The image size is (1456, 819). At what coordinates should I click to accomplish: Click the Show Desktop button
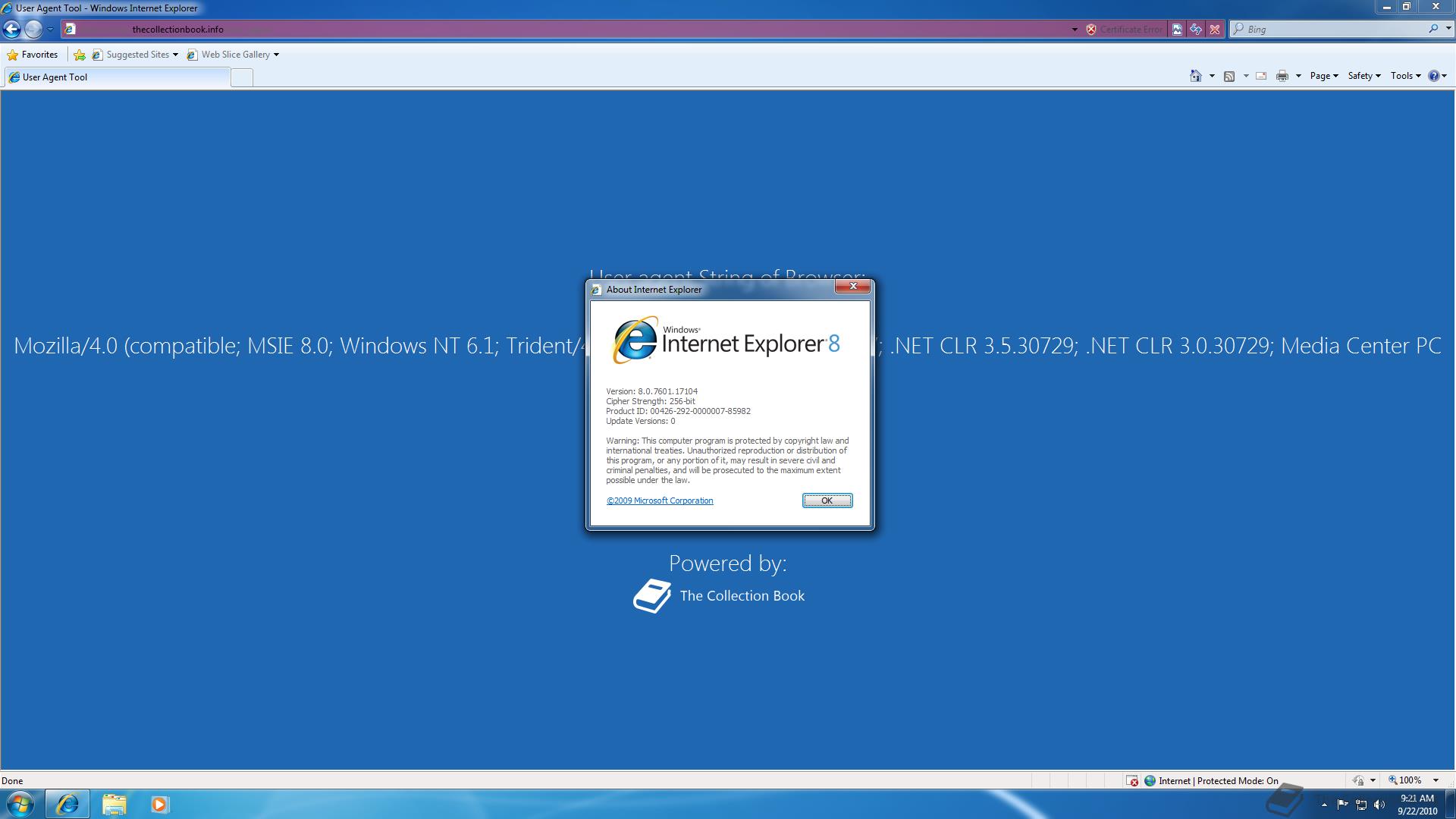(x=1451, y=805)
